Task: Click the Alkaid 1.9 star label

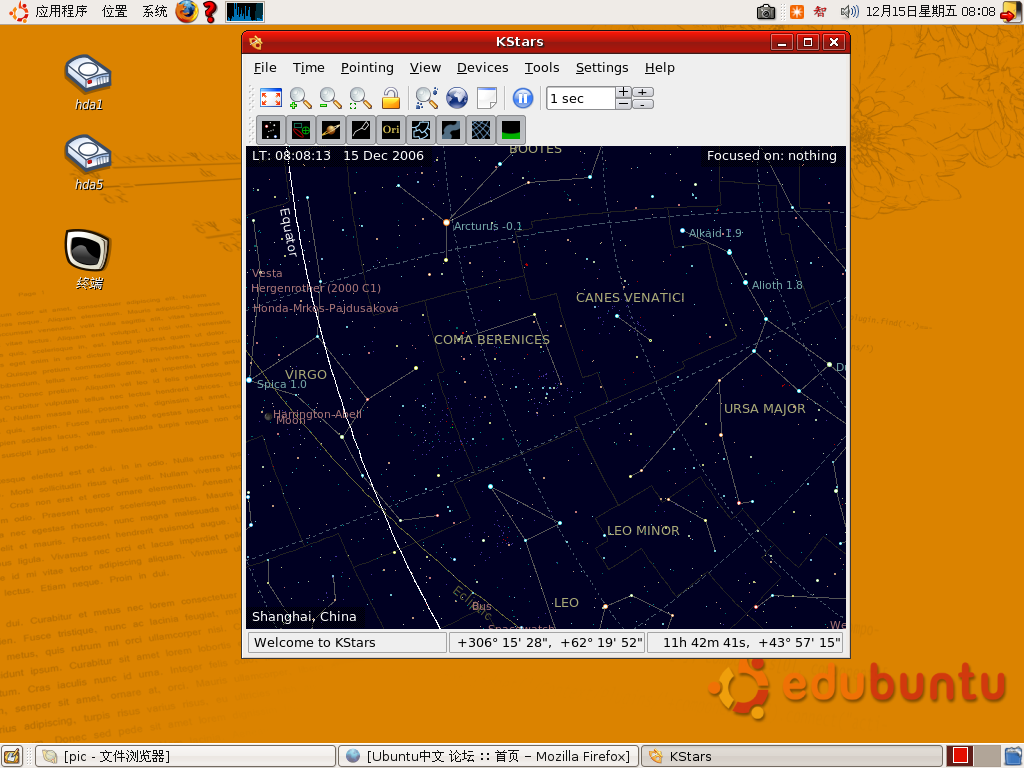Action: tap(716, 233)
